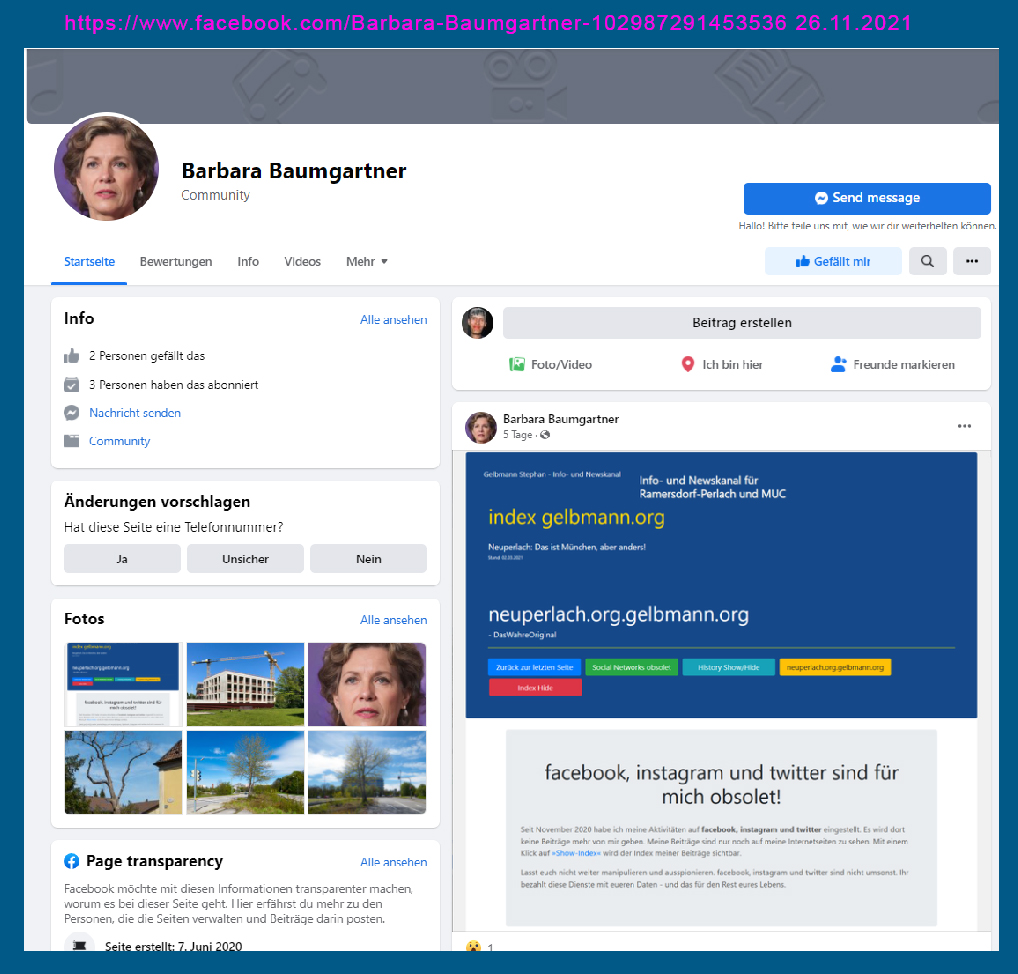Click the Nachricht senden link
This screenshot has width=1018, height=974.
pyautogui.click(x=135, y=413)
